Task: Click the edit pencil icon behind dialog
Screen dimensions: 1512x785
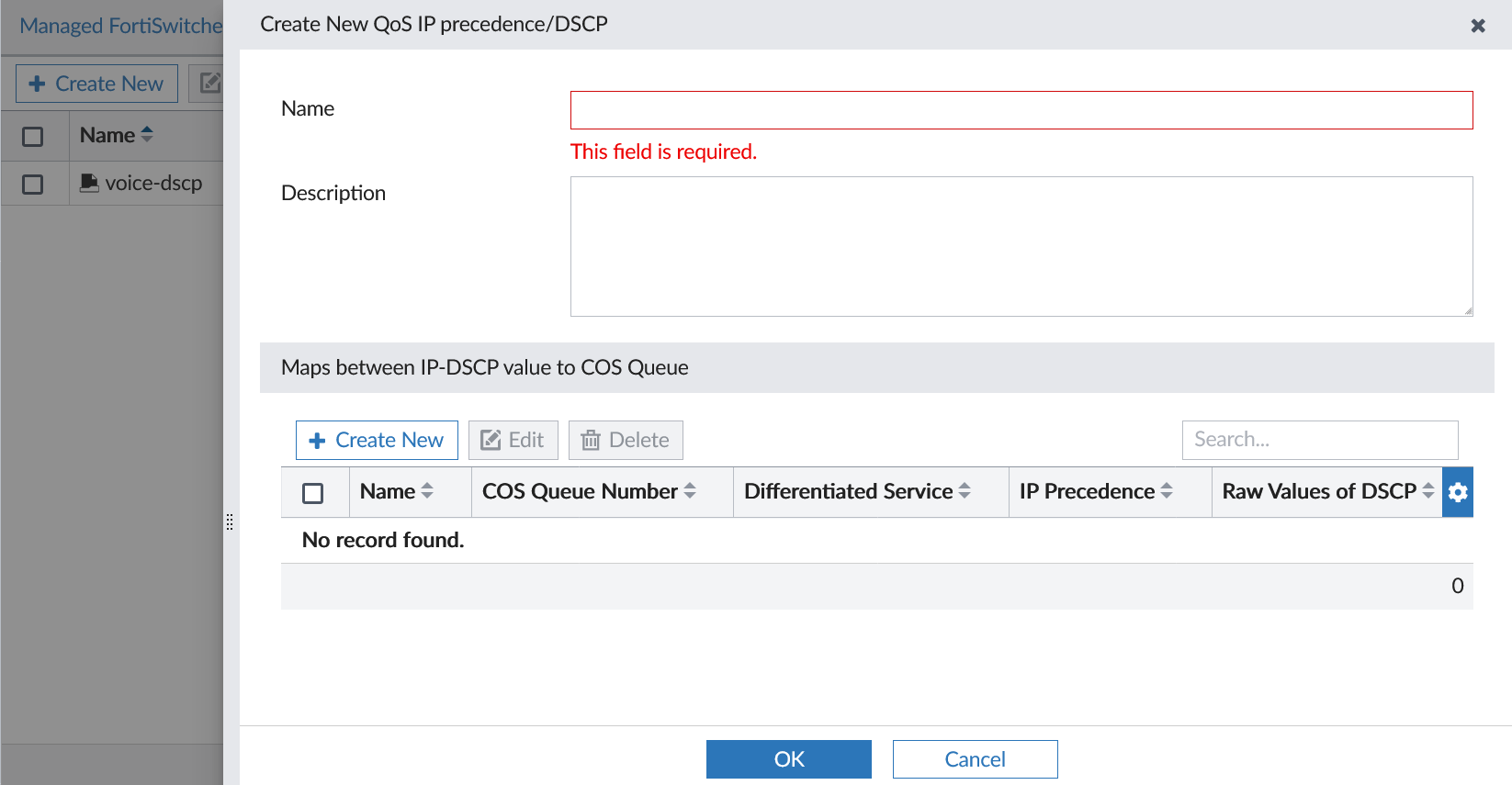Action: 209,84
